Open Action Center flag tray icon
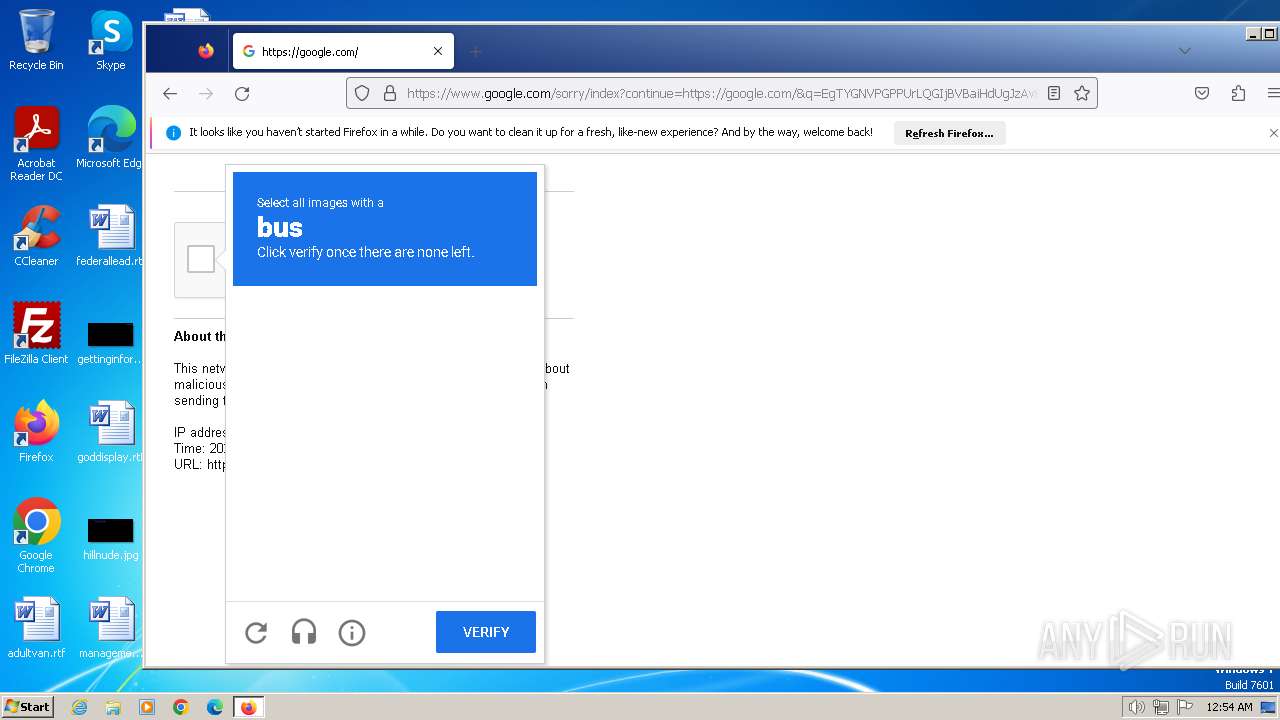The width and height of the screenshot is (1280, 720). tap(1185, 707)
